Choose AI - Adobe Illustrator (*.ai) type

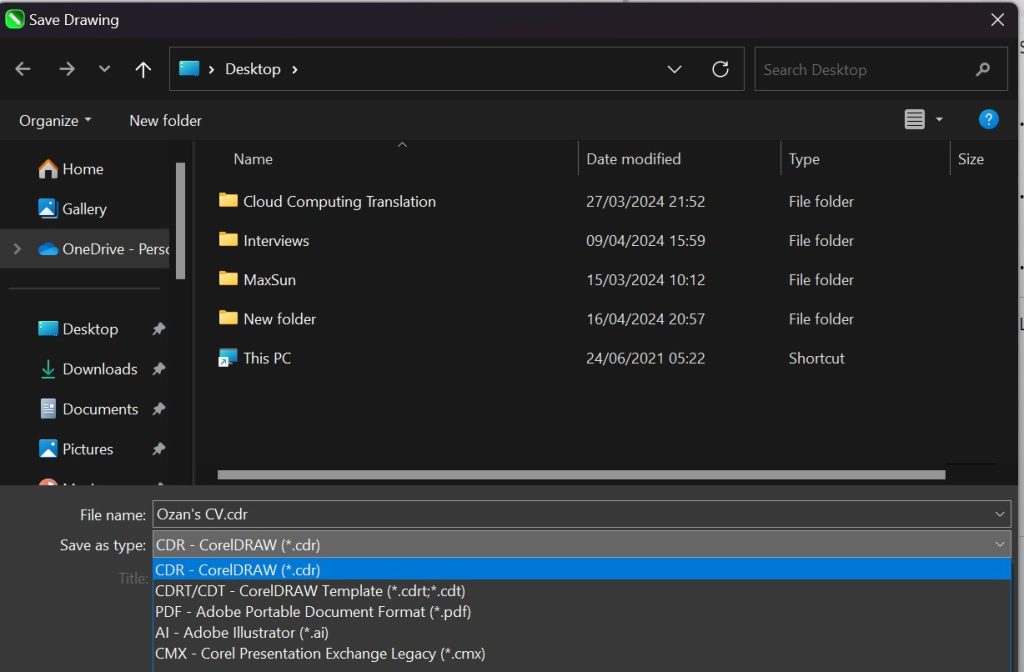(581, 632)
